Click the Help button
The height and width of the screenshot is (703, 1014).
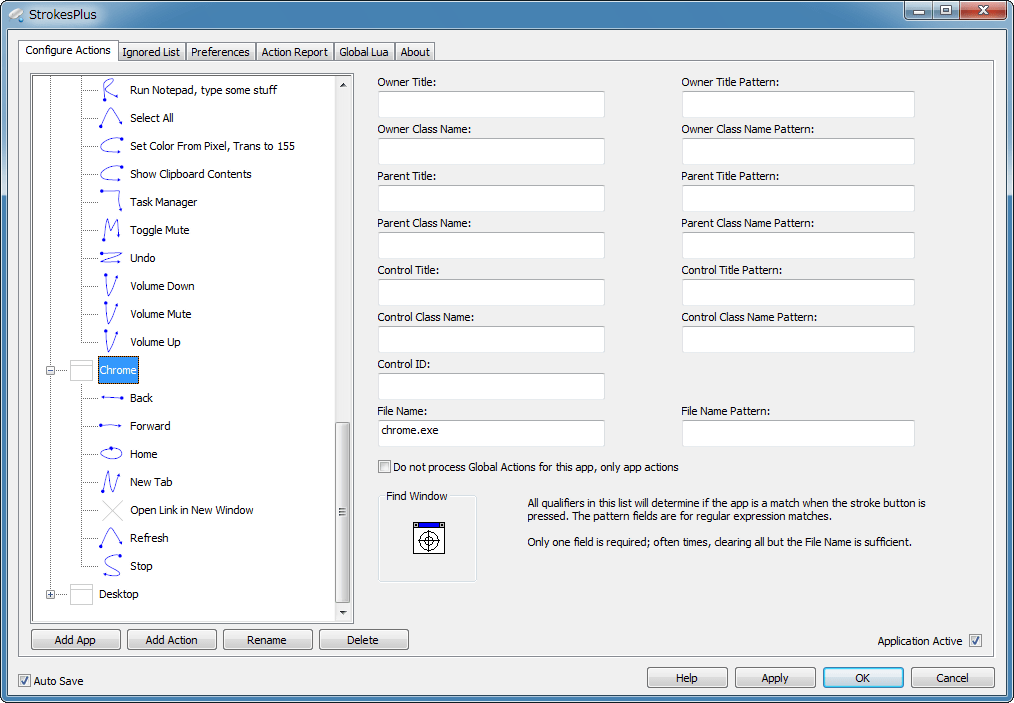pos(687,678)
